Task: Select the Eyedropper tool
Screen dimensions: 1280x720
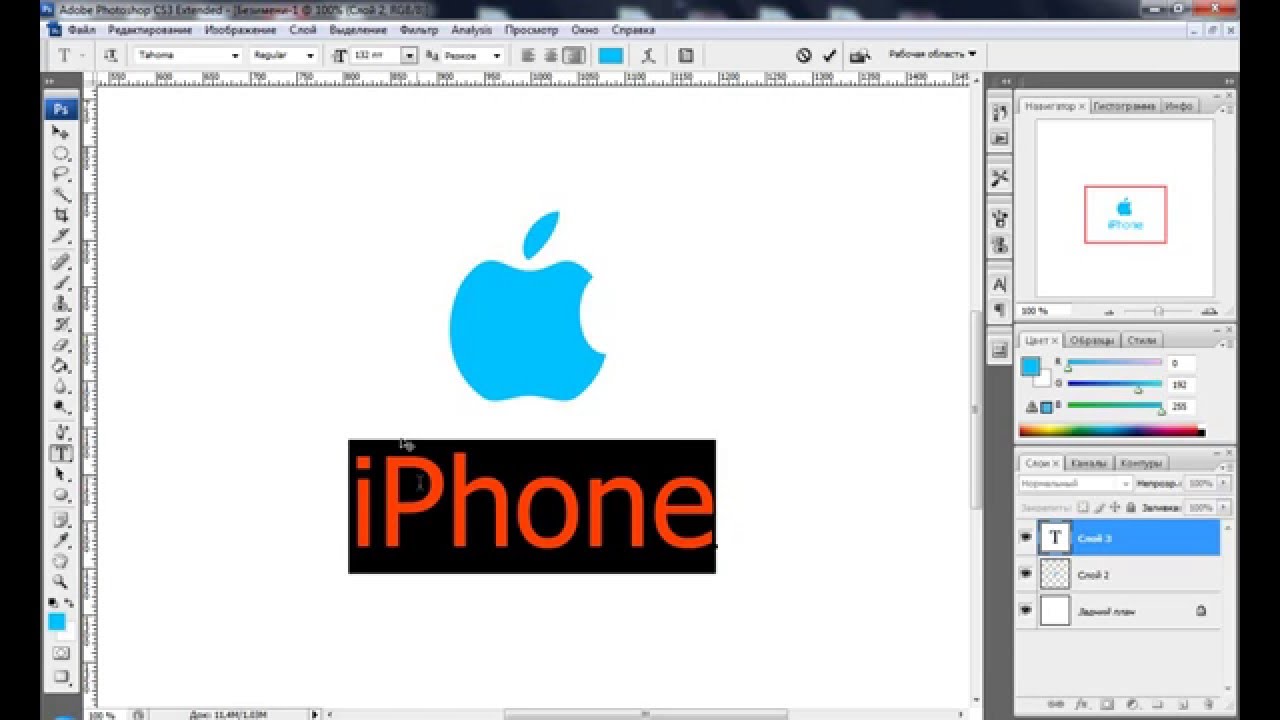Action: click(x=61, y=540)
